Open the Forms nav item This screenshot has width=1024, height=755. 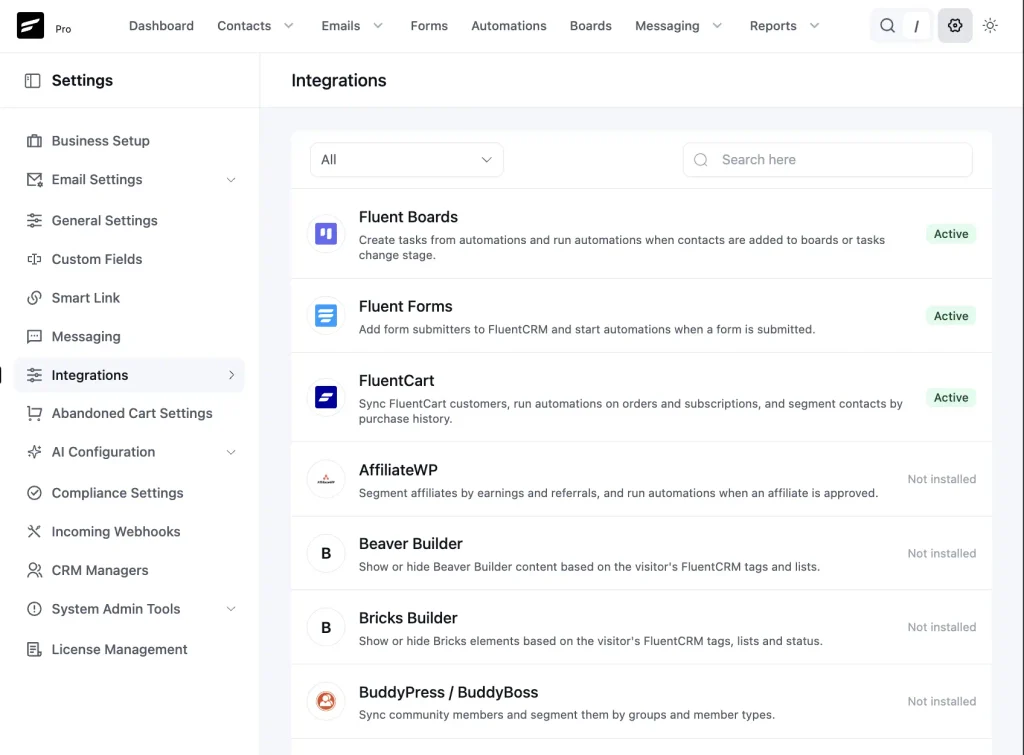pyautogui.click(x=429, y=25)
